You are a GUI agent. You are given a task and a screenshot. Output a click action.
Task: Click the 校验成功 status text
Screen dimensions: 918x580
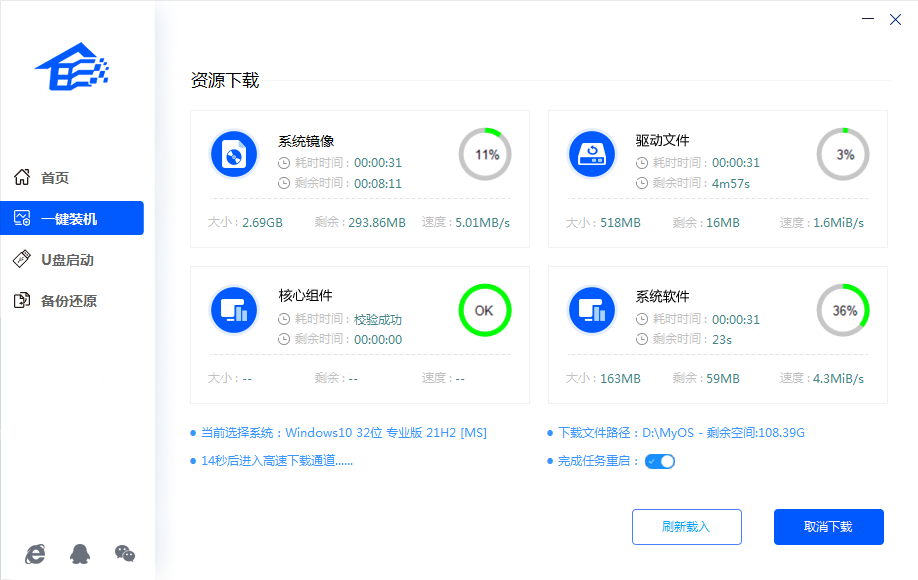coord(378,320)
